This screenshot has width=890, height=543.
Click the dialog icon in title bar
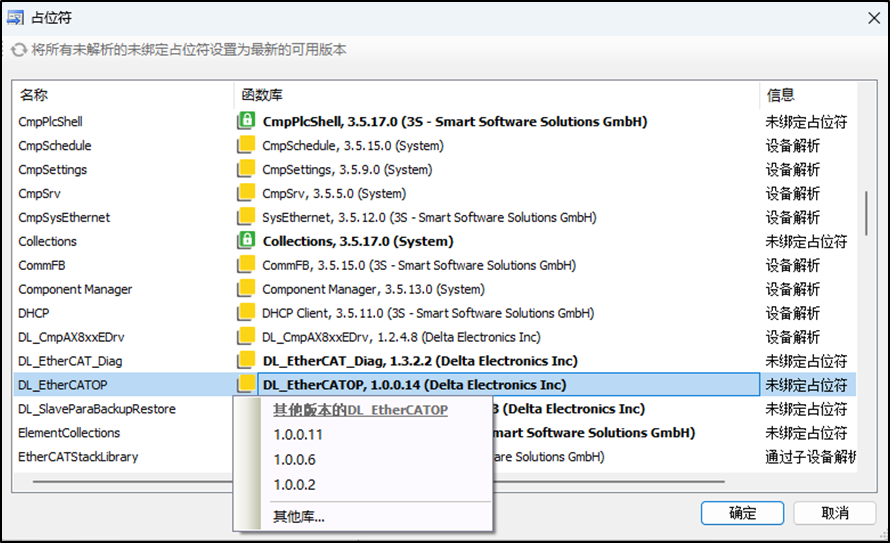(x=17, y=17)
